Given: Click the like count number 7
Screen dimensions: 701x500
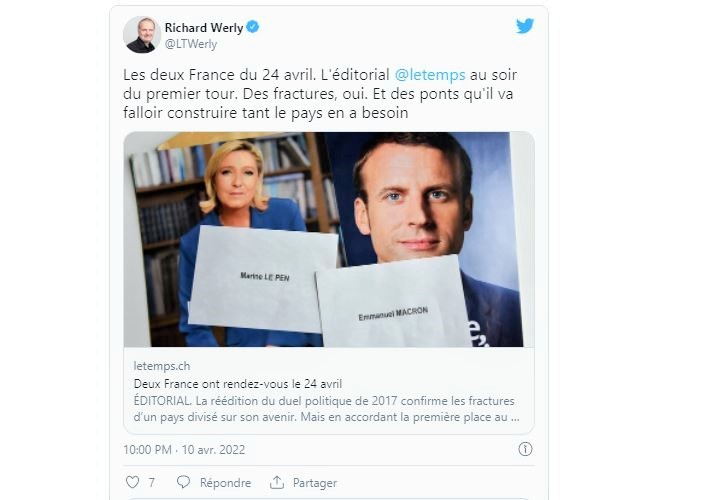Looking at the screenshot, I should pyautogui.click(x=152, y=483).
